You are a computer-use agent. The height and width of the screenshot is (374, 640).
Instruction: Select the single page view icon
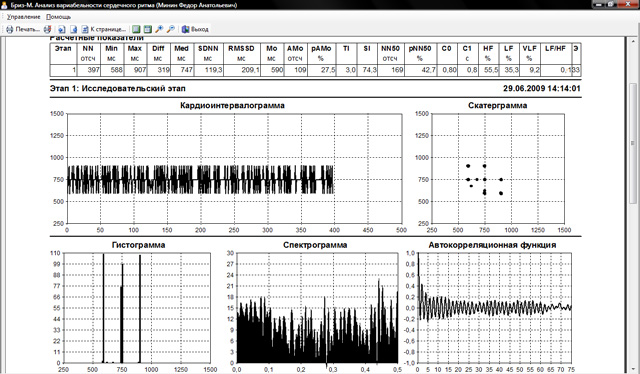coord(136,29)
